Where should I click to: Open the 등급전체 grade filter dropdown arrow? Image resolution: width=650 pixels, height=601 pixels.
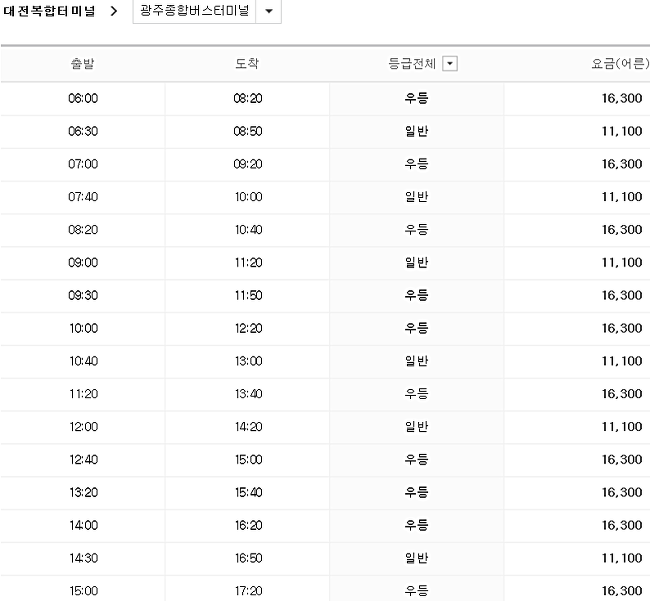(450, 64)
